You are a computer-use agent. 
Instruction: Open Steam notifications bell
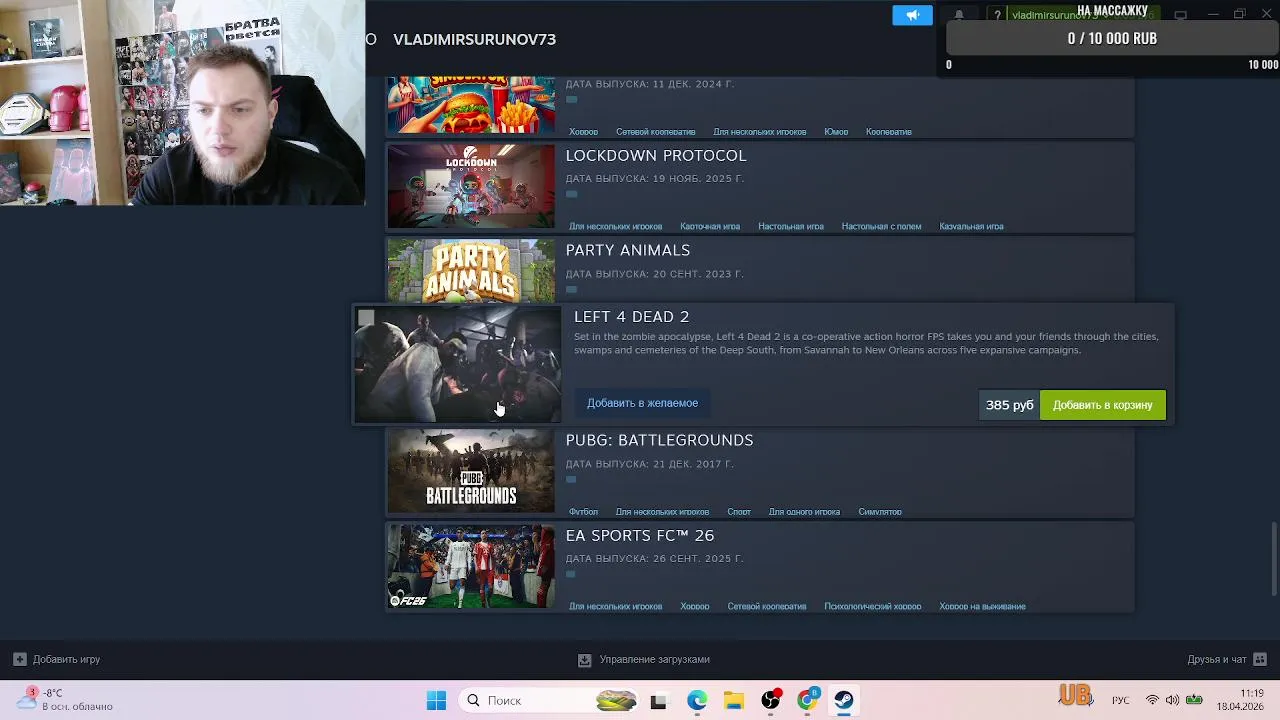[959, 15]
